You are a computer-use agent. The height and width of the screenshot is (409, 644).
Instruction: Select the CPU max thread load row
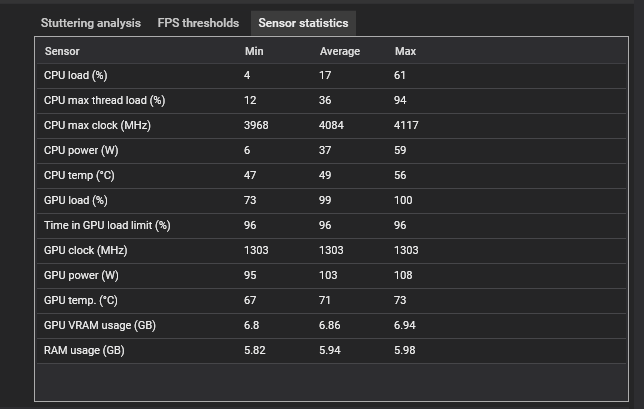coord(331,101)
